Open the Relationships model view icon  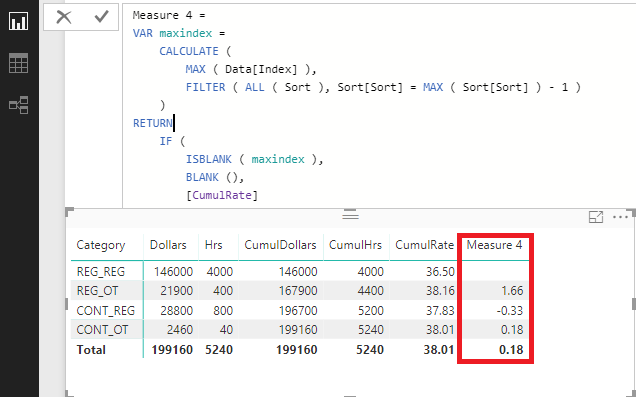tap(19, 105)
